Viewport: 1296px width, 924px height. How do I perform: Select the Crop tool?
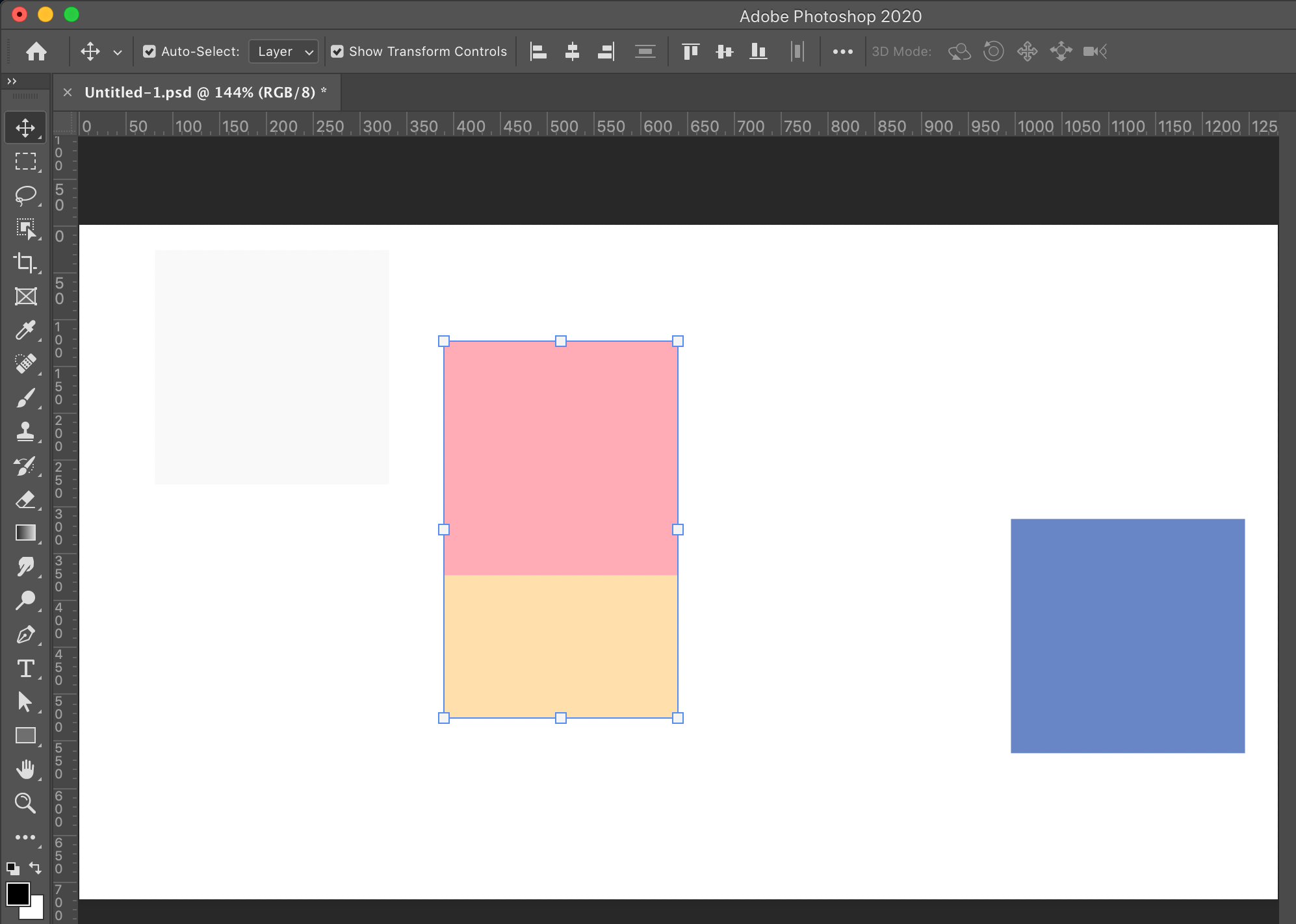point(25,263)
